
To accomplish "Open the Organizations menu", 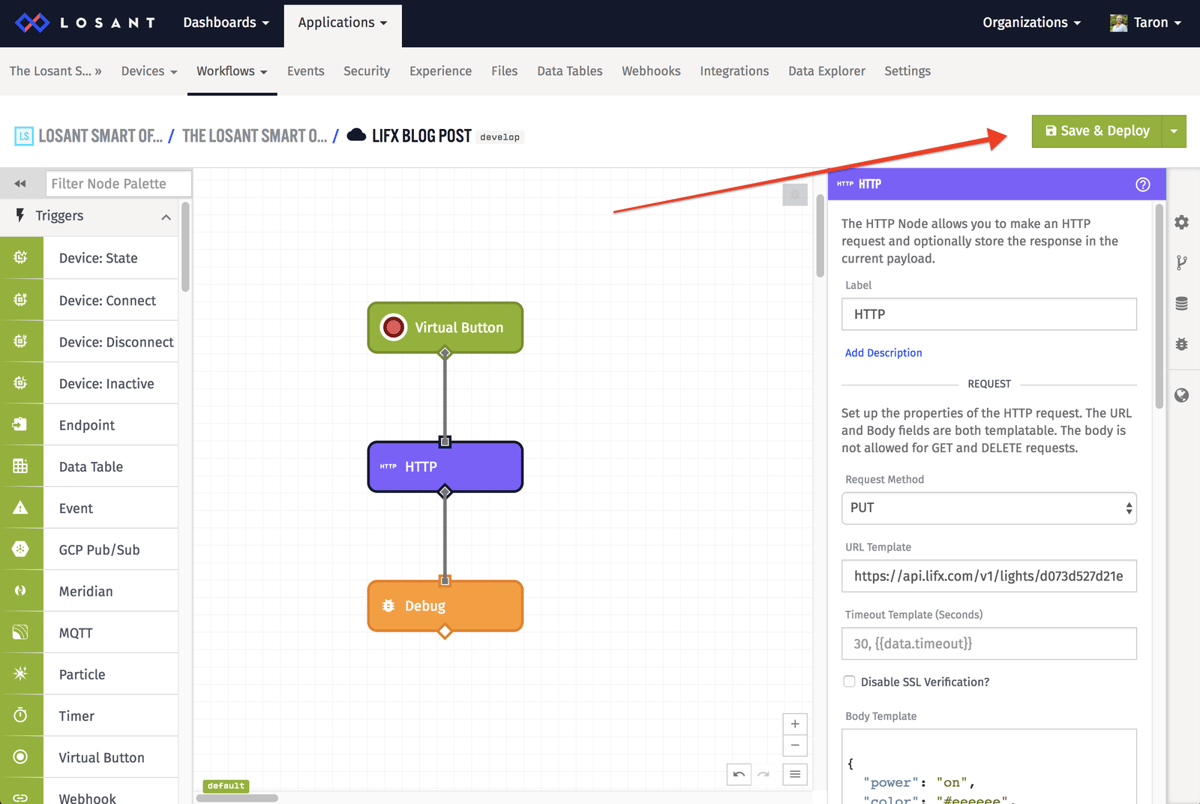I will point(1031,21).
